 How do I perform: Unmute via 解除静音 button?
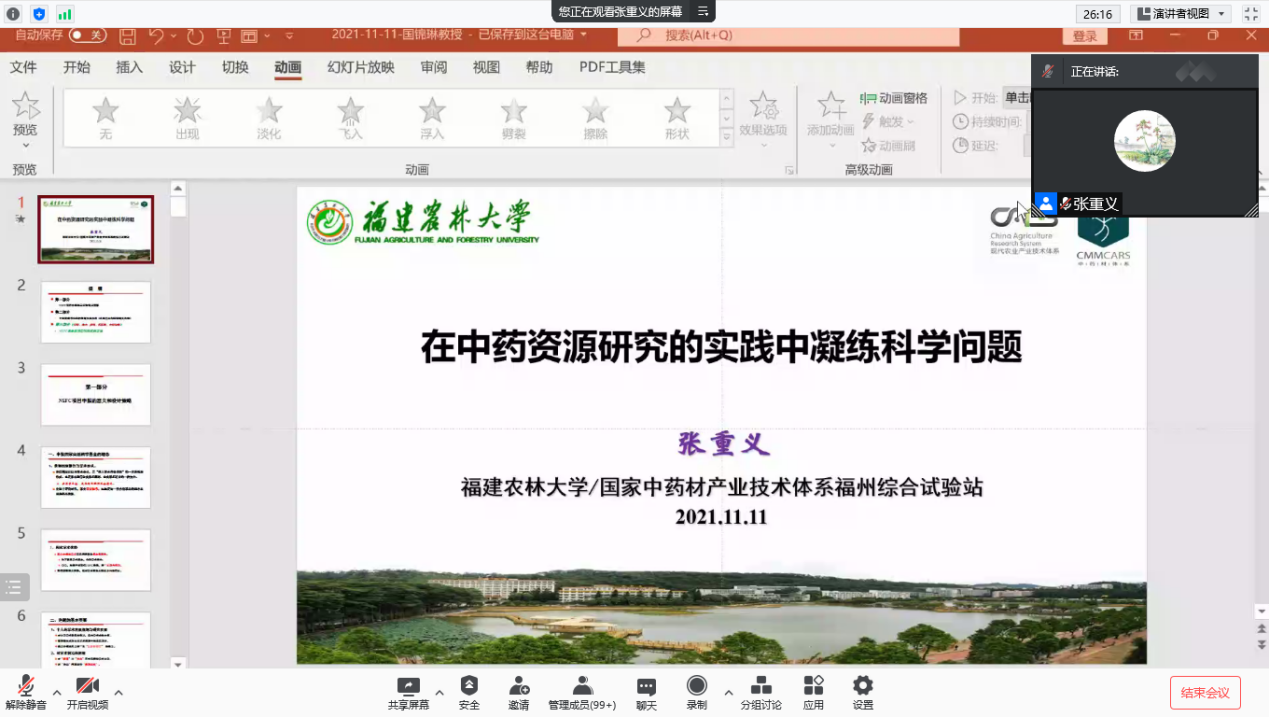point(27,690)
